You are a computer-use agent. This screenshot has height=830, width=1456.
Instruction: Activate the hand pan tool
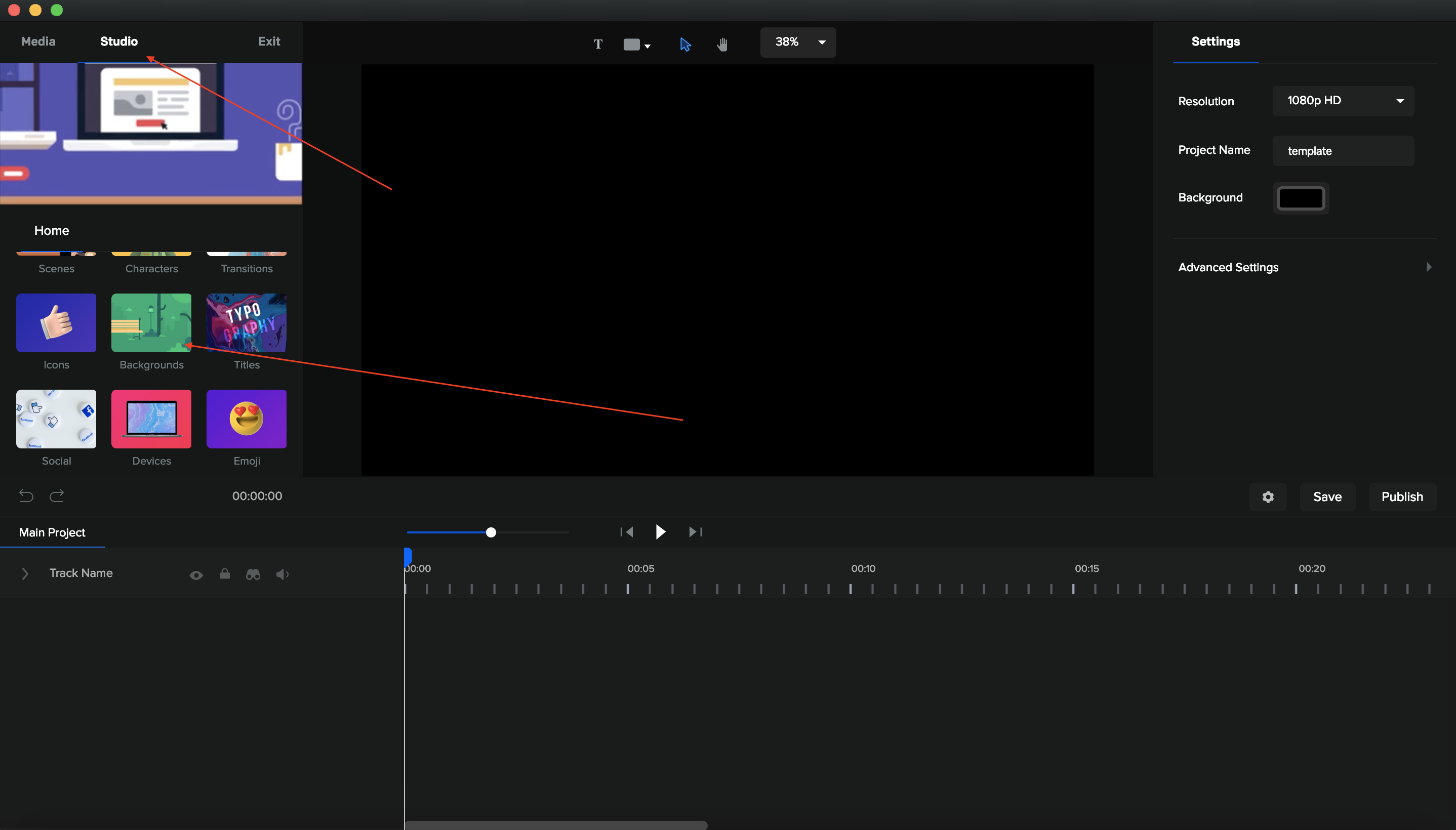[x=722, y=44]
